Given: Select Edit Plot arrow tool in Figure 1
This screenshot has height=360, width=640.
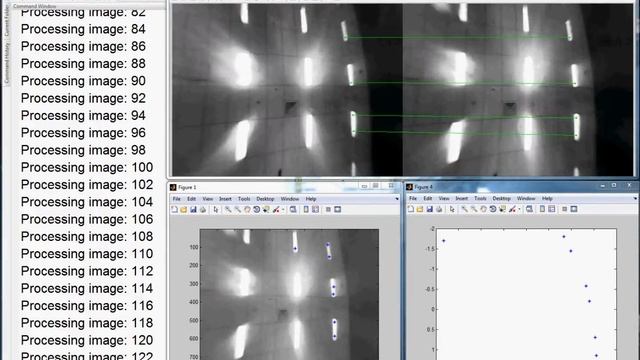Looking at the screenshot, I should coord(216,209).
